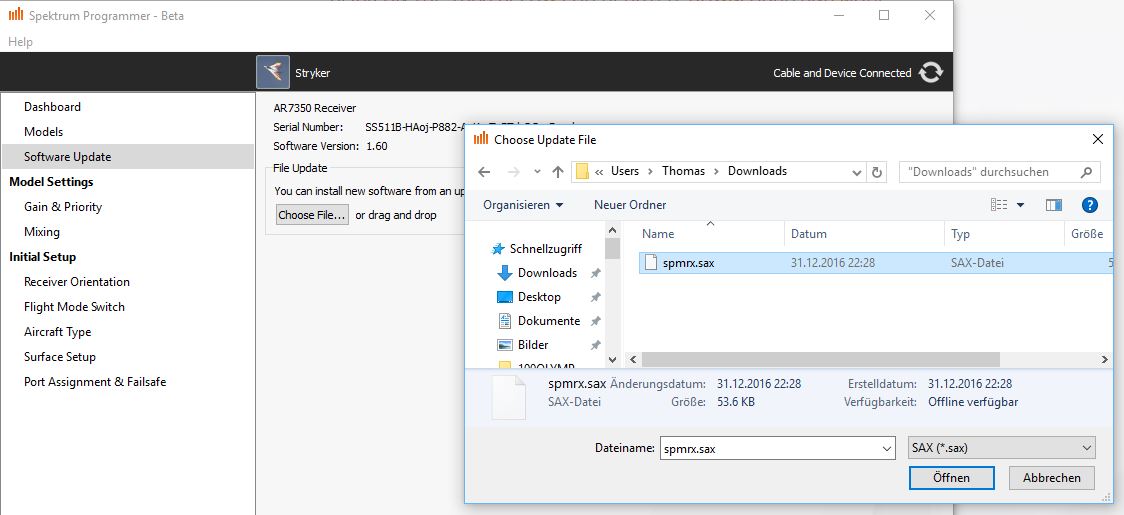
Task: Click the navigation tree scroll down arrow
Action: [612, 359]
